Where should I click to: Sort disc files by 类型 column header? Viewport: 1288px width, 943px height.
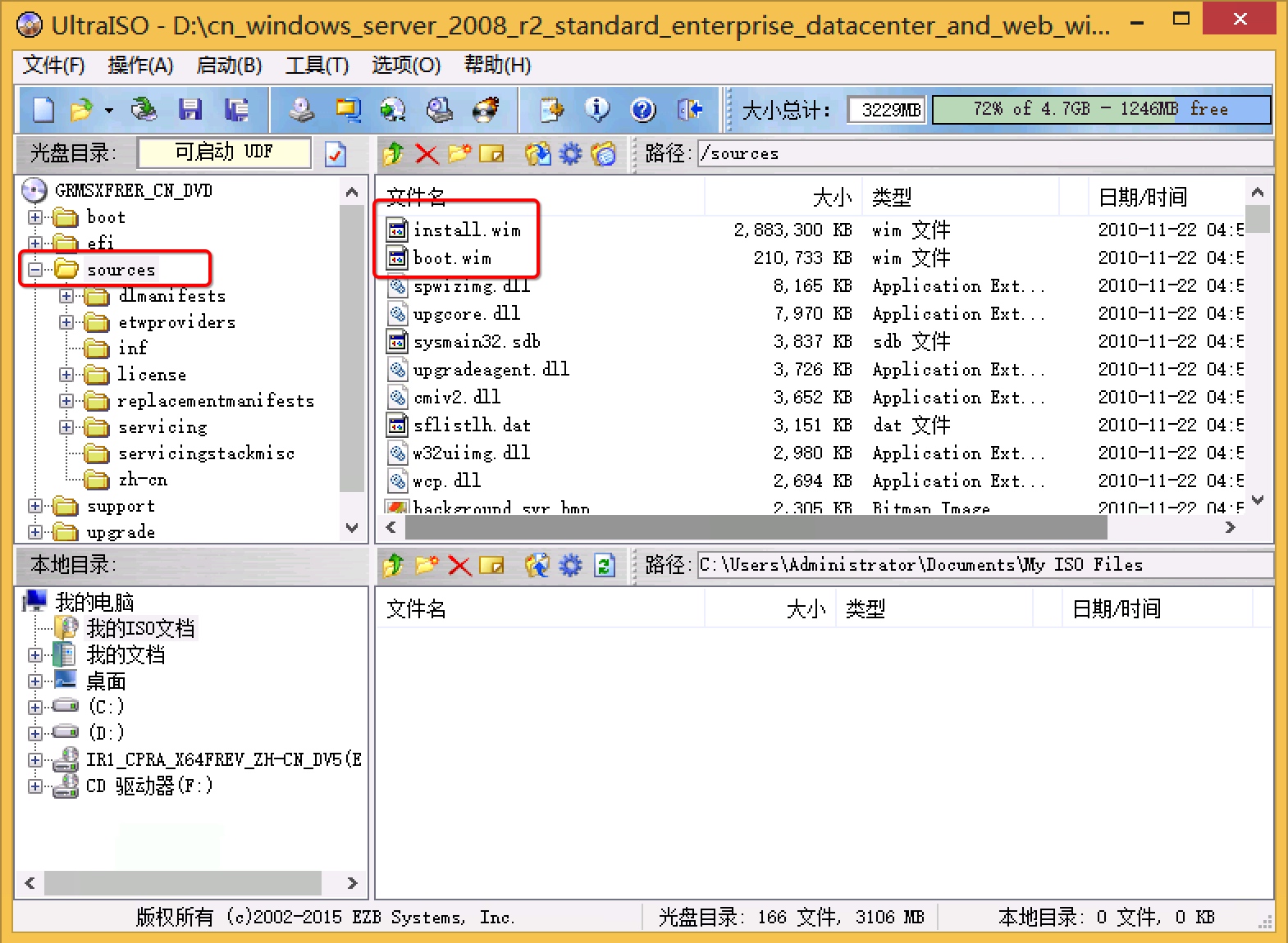(x=961, y=197)
